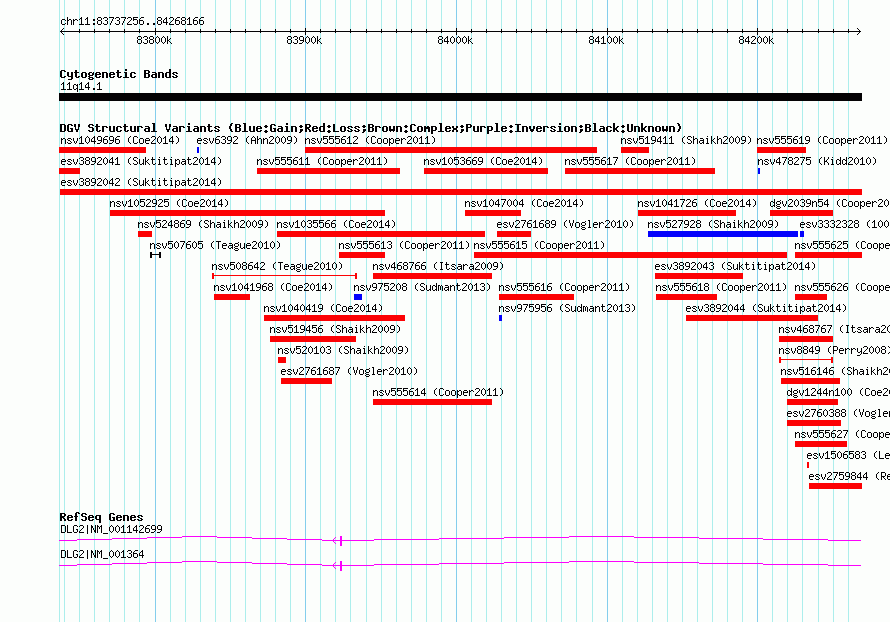Viewport: 890px width, 622px height.
Task: Open the nsv1041726 (Coe2014) label
Action: coord(697,203)
